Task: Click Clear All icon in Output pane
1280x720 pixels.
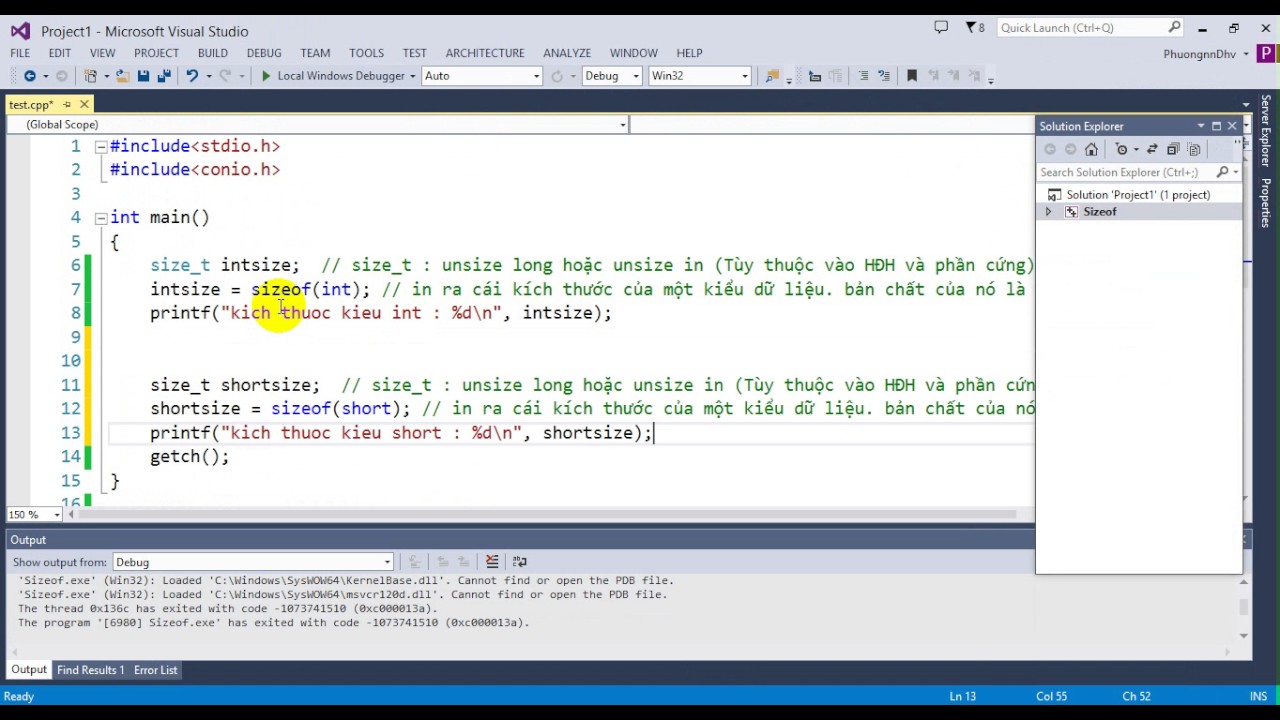Action: [x=492, y=562]
